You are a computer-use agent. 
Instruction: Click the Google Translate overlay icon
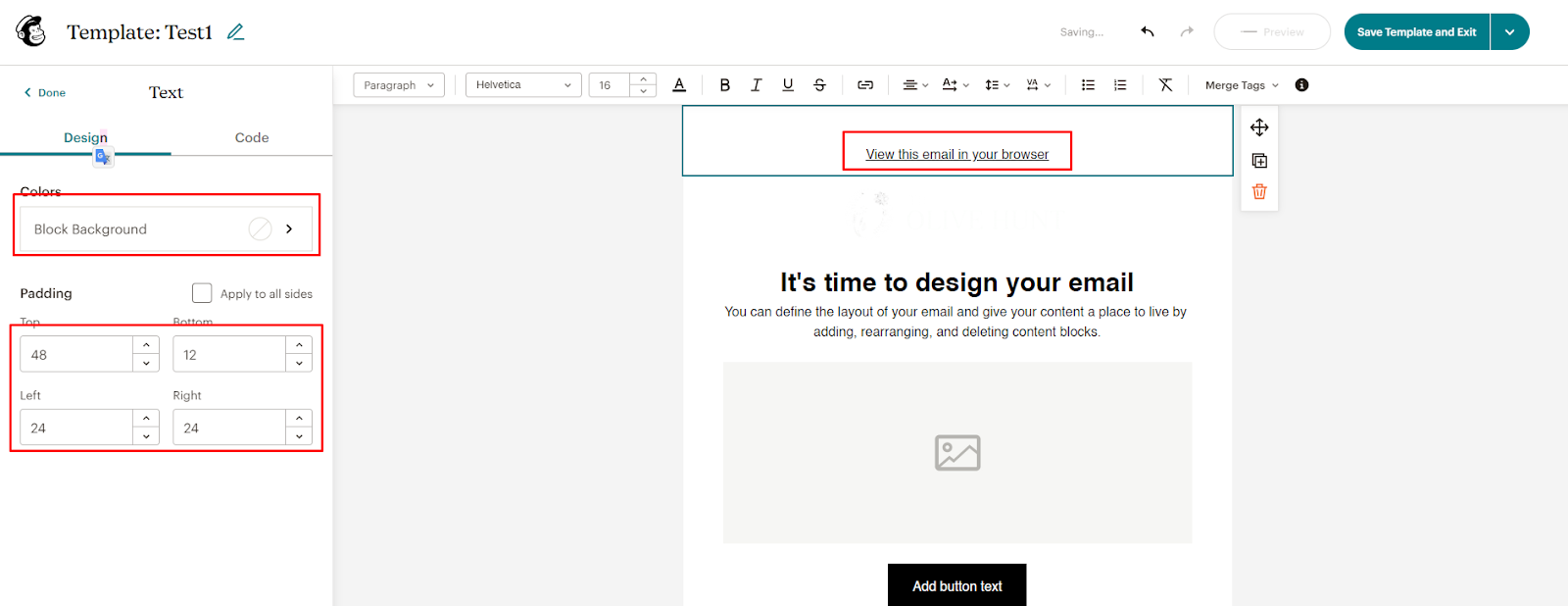[103, 157]
